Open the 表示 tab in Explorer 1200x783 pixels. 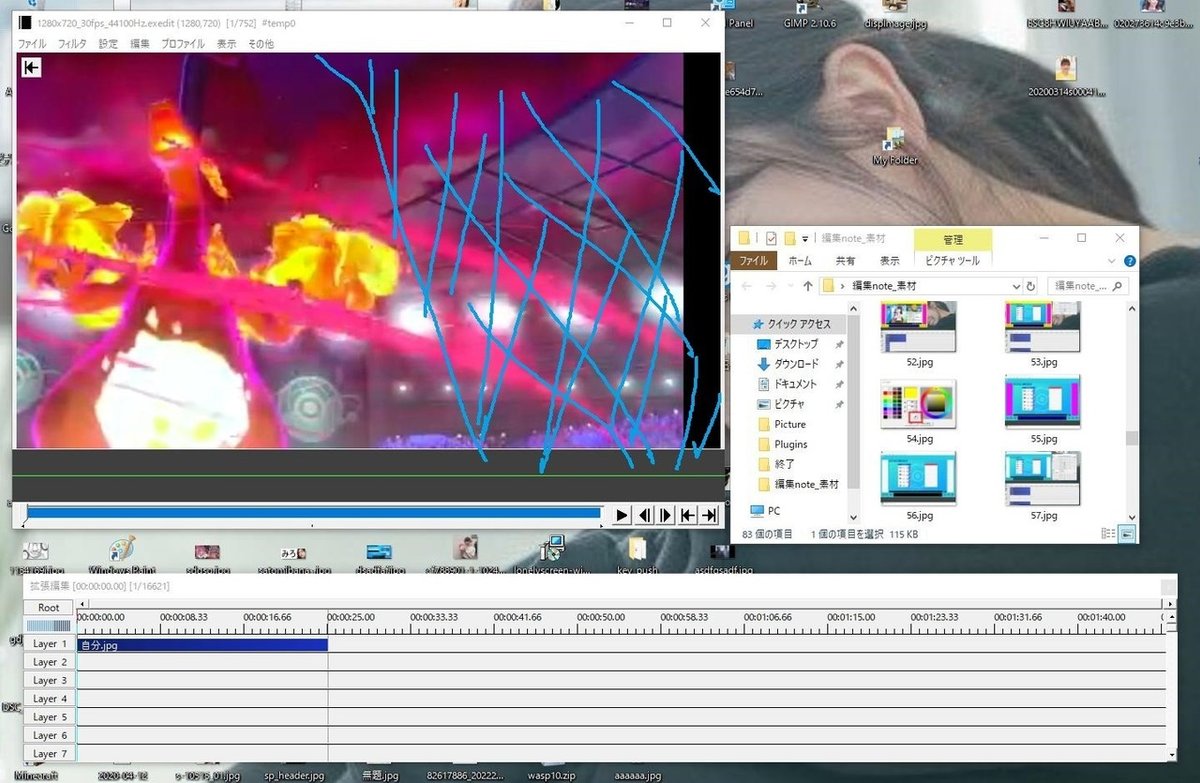pos(889,260)
